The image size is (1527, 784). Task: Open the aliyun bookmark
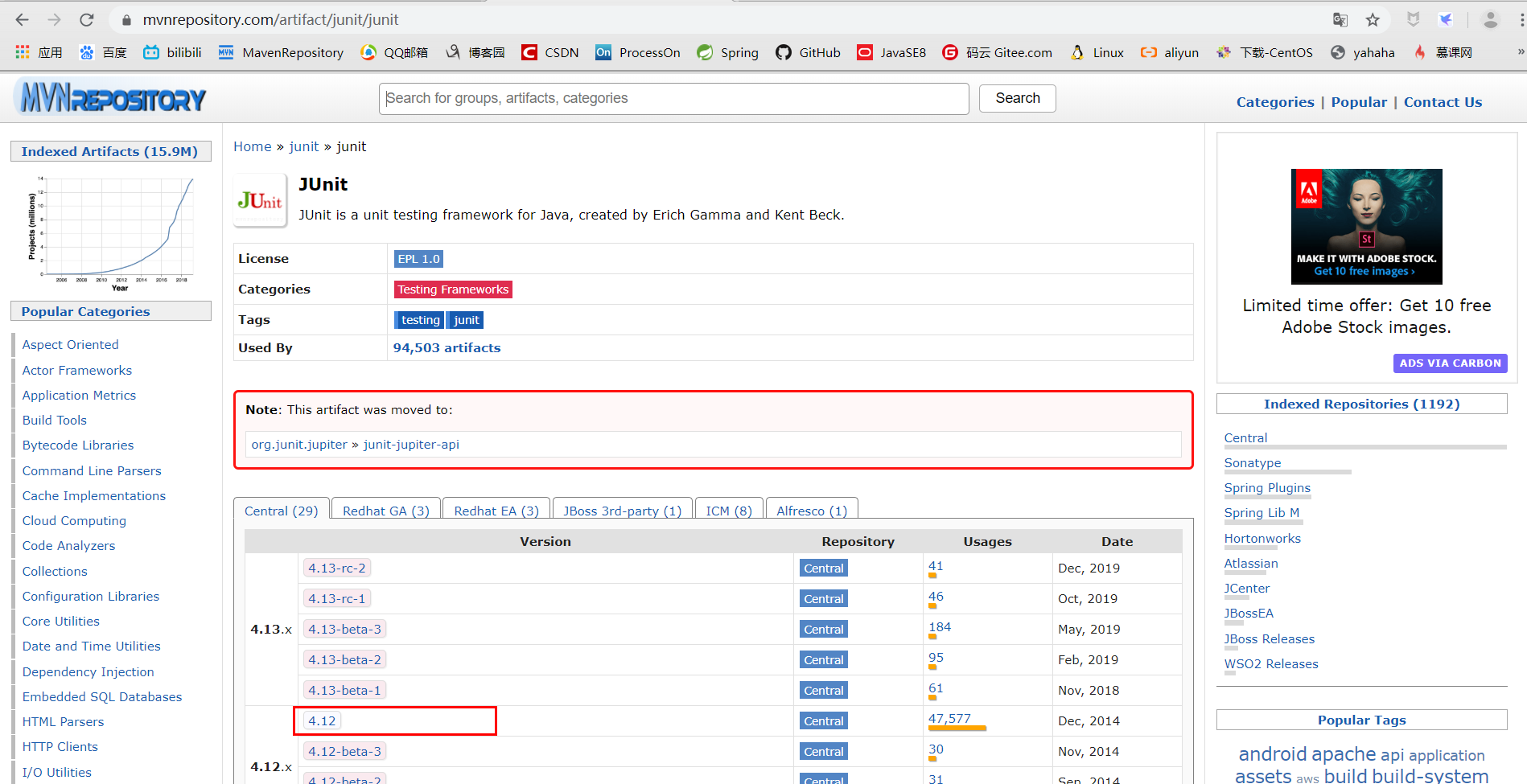tap(1170, 52)
